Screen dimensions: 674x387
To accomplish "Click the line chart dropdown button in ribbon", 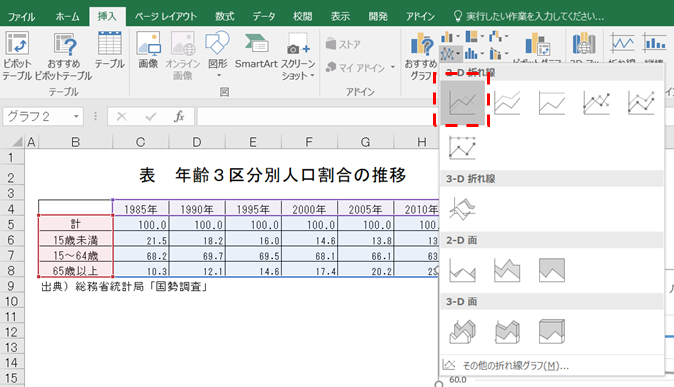I will (x=450, y=54).
